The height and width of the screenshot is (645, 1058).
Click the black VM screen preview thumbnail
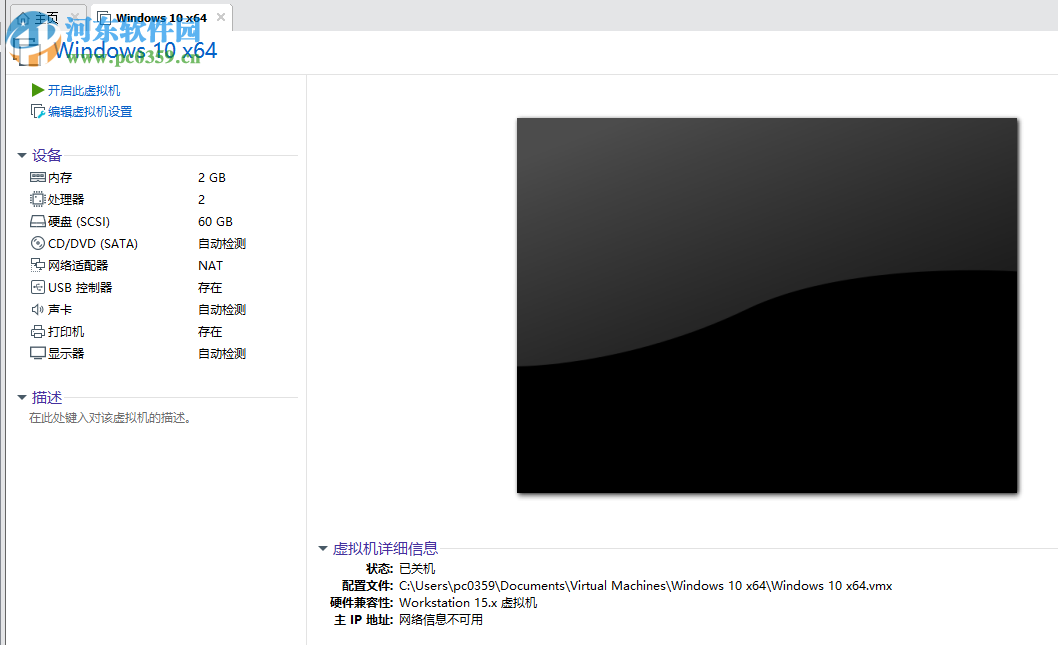click(767, 305)
